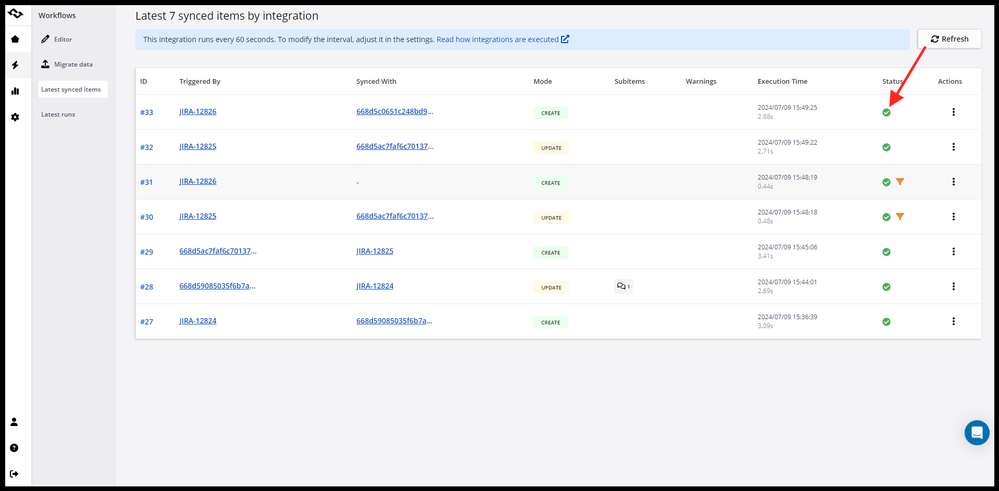Click the orange filter icon in row #30
999x491 pixels.
(900, 217)
